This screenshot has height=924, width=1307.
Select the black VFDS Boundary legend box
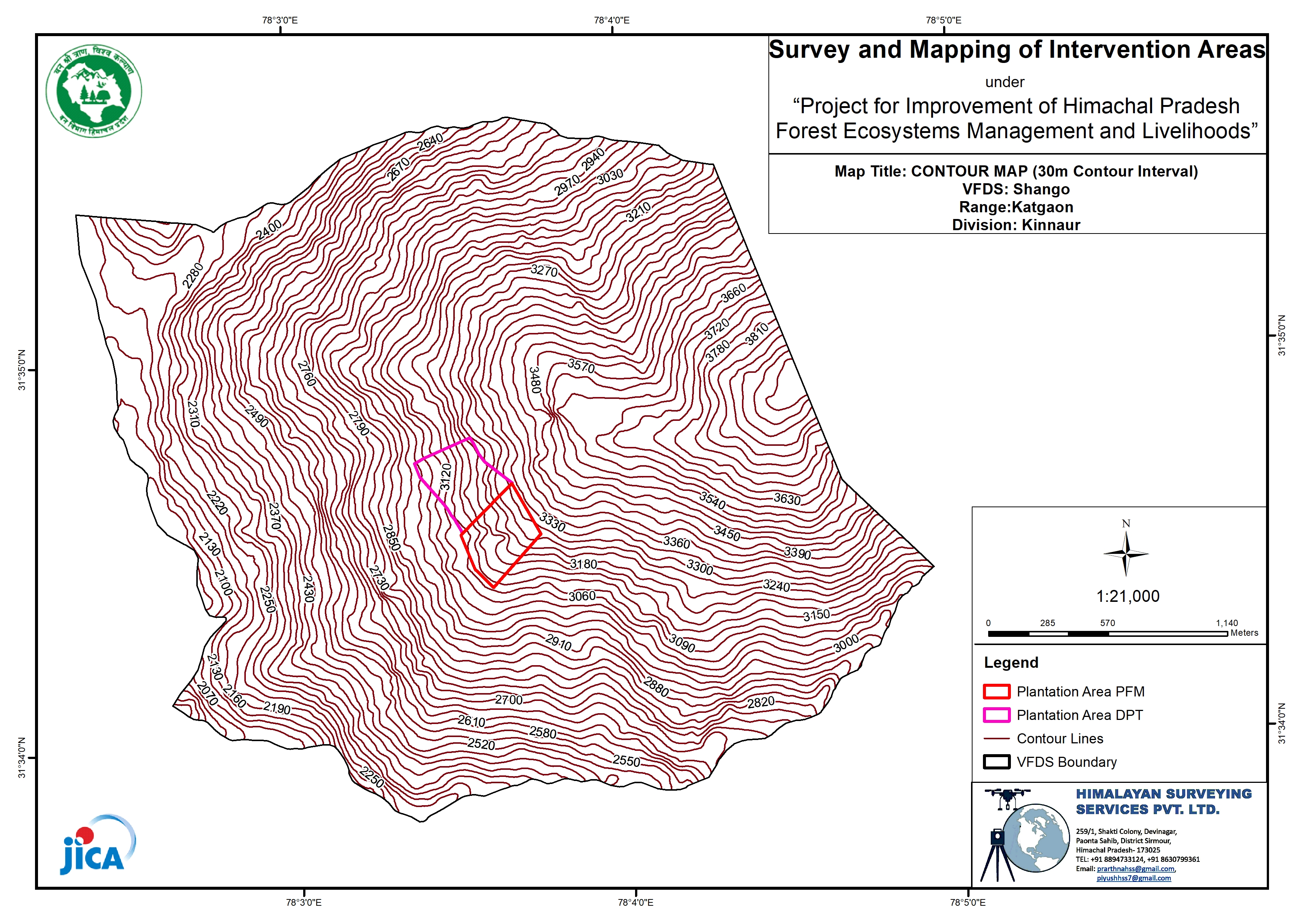tap(996, 762)
